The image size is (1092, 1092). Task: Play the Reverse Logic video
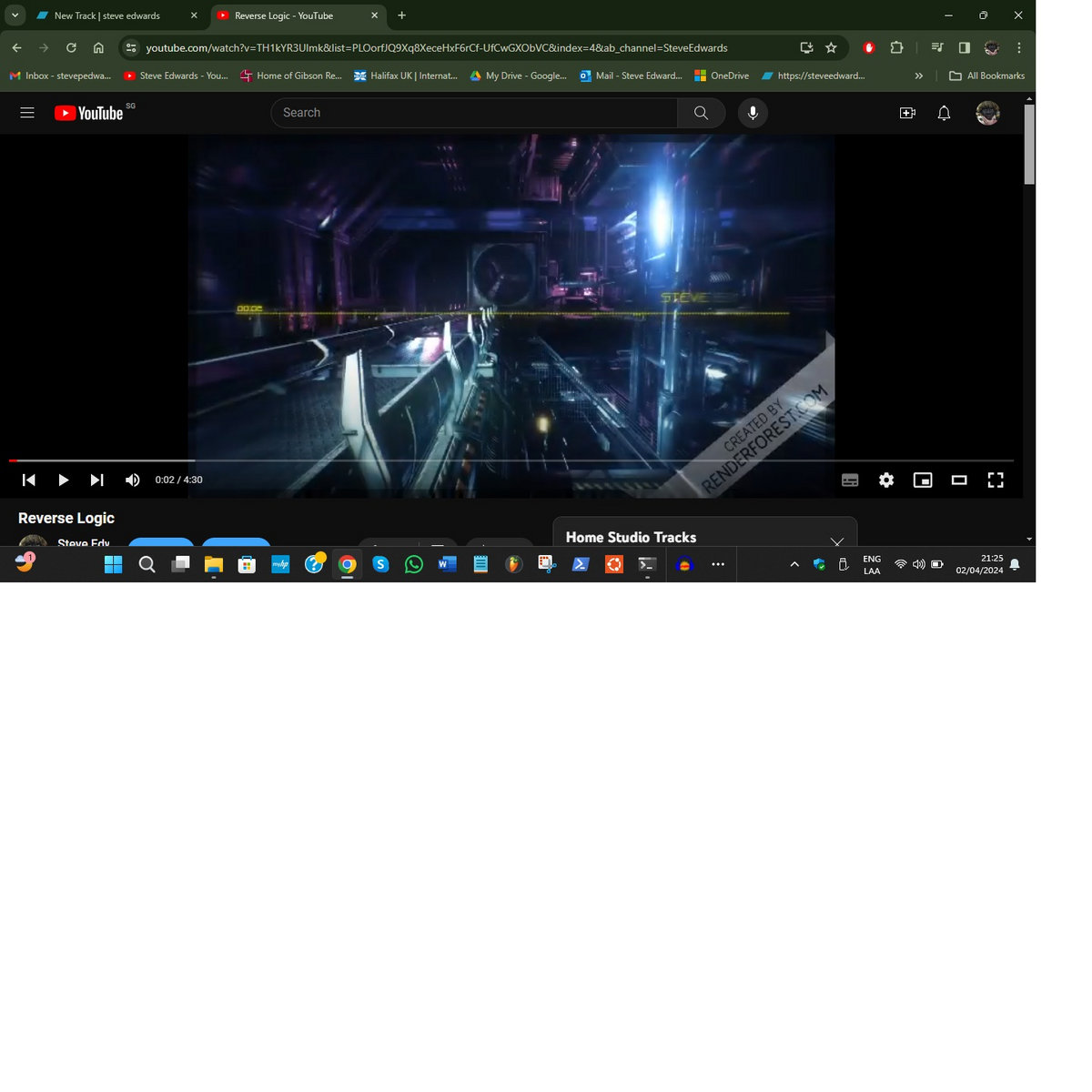point(63,480)
